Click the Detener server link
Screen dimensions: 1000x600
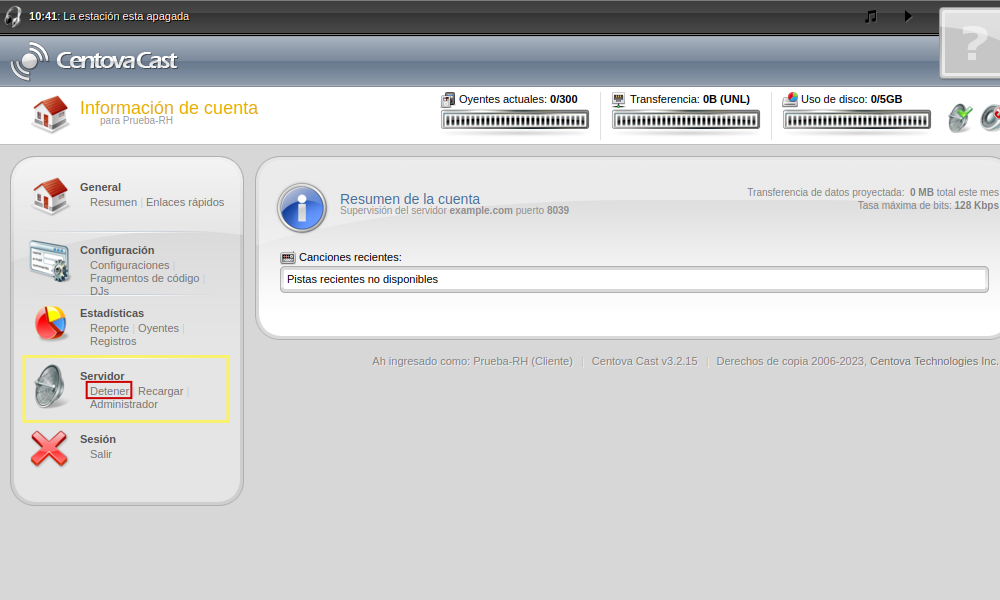(109, 391)
